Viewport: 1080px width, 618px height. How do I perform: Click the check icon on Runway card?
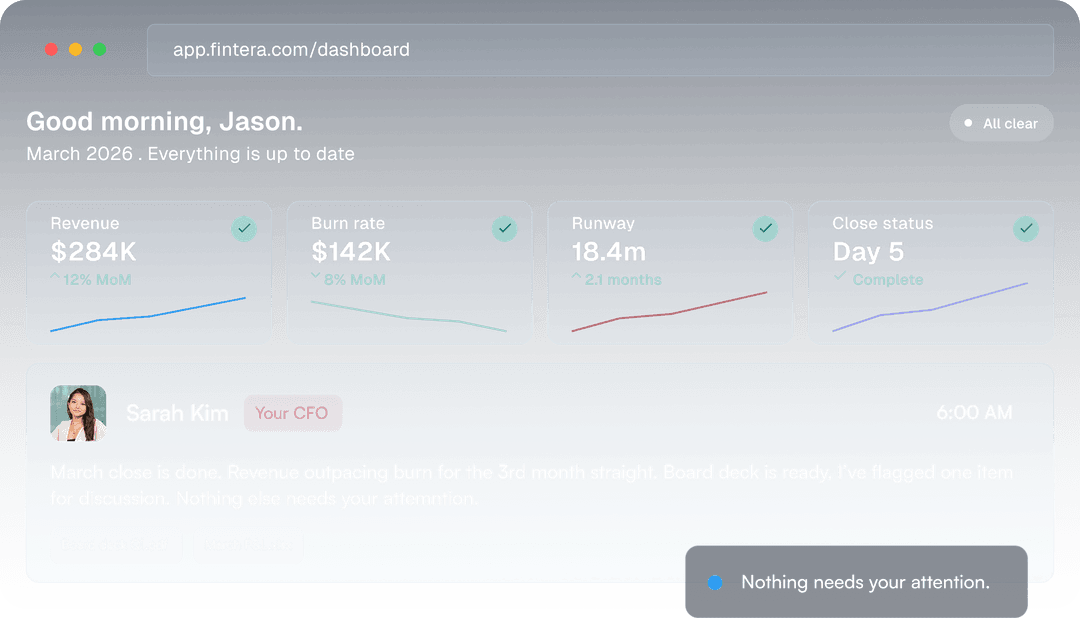[765, 228]
